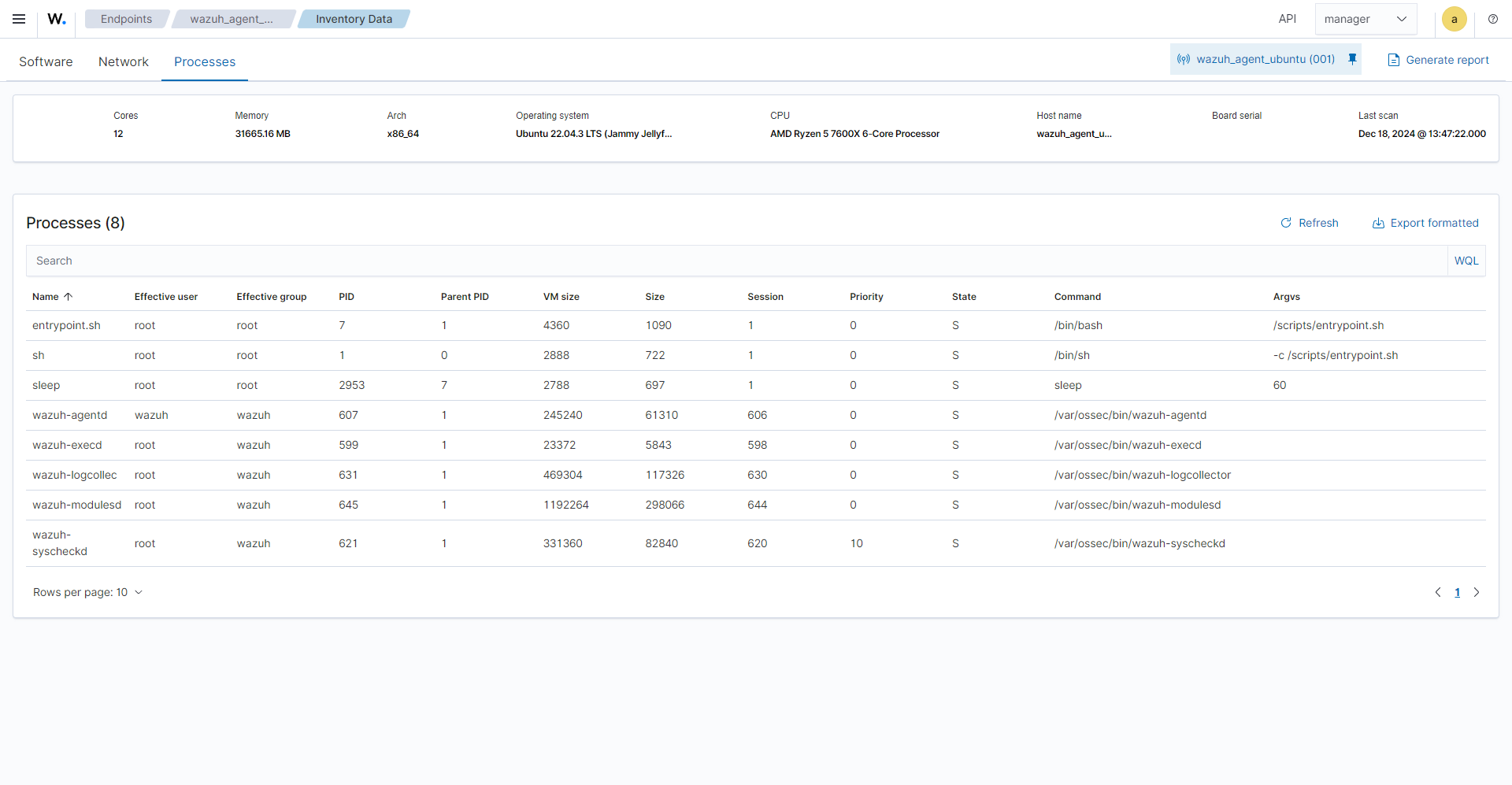
Task: Select the sh process name
Action: (39, 355)
